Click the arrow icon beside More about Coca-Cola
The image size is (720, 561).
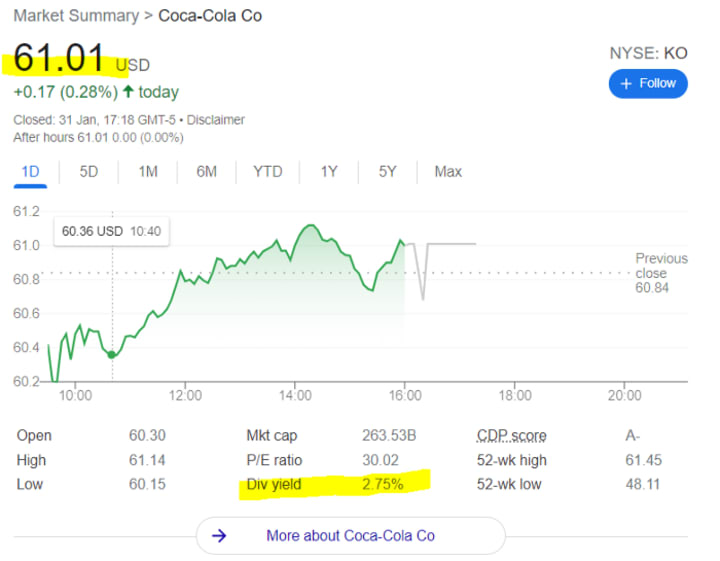click(219, 535)
